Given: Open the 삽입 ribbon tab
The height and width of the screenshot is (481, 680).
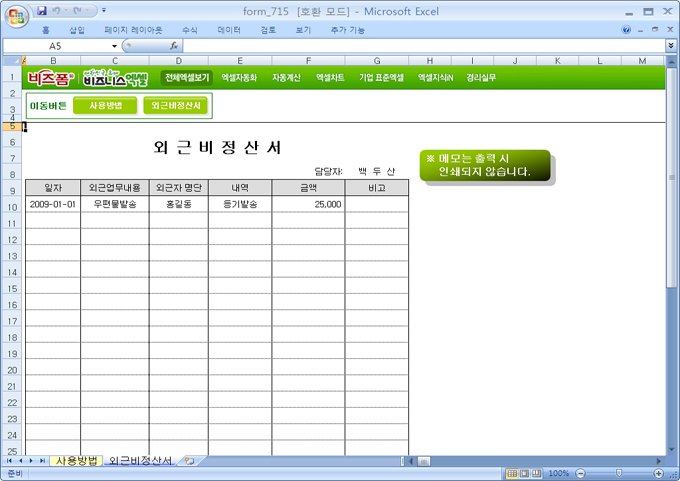Looking at the screenshot, I should (77, 30).
